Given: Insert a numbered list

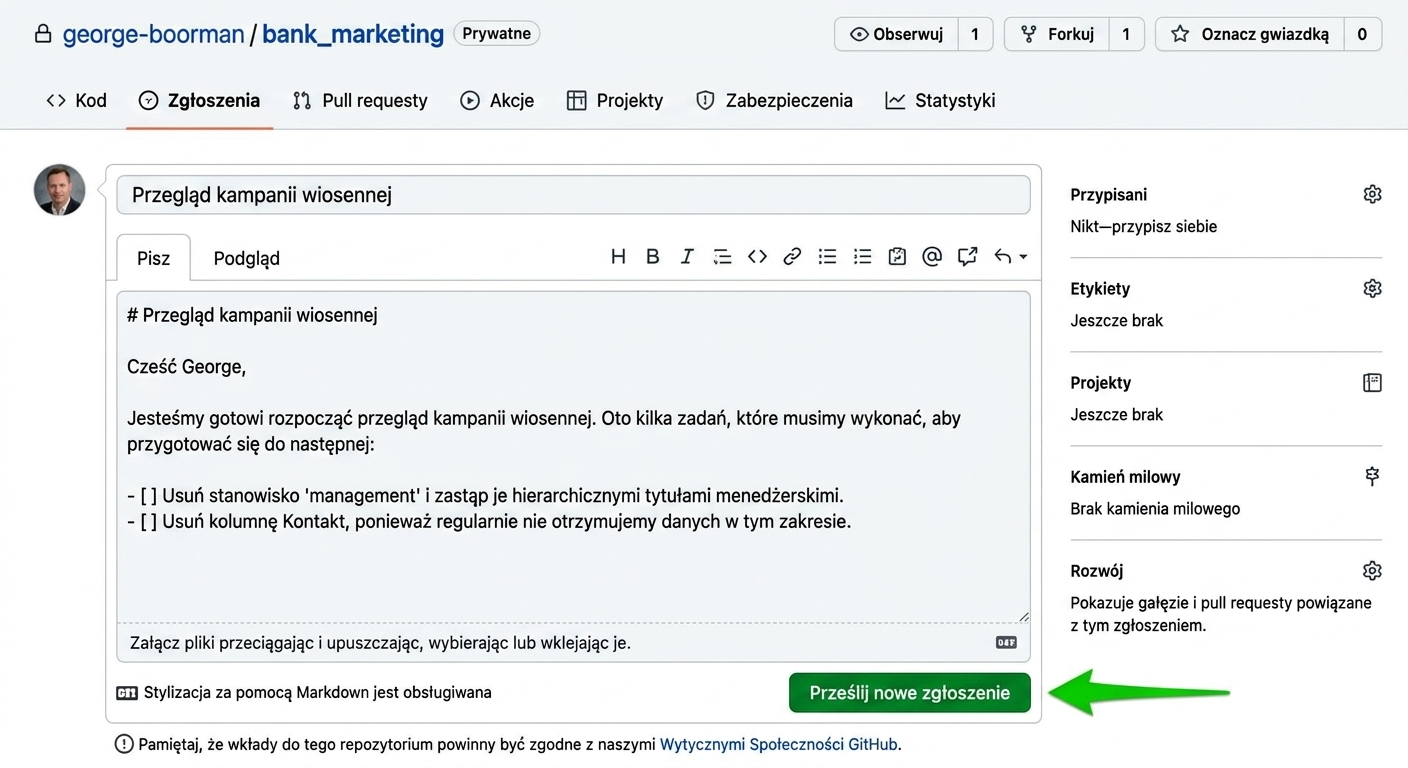Looking at the screenshot, I should tap(862, 257).
